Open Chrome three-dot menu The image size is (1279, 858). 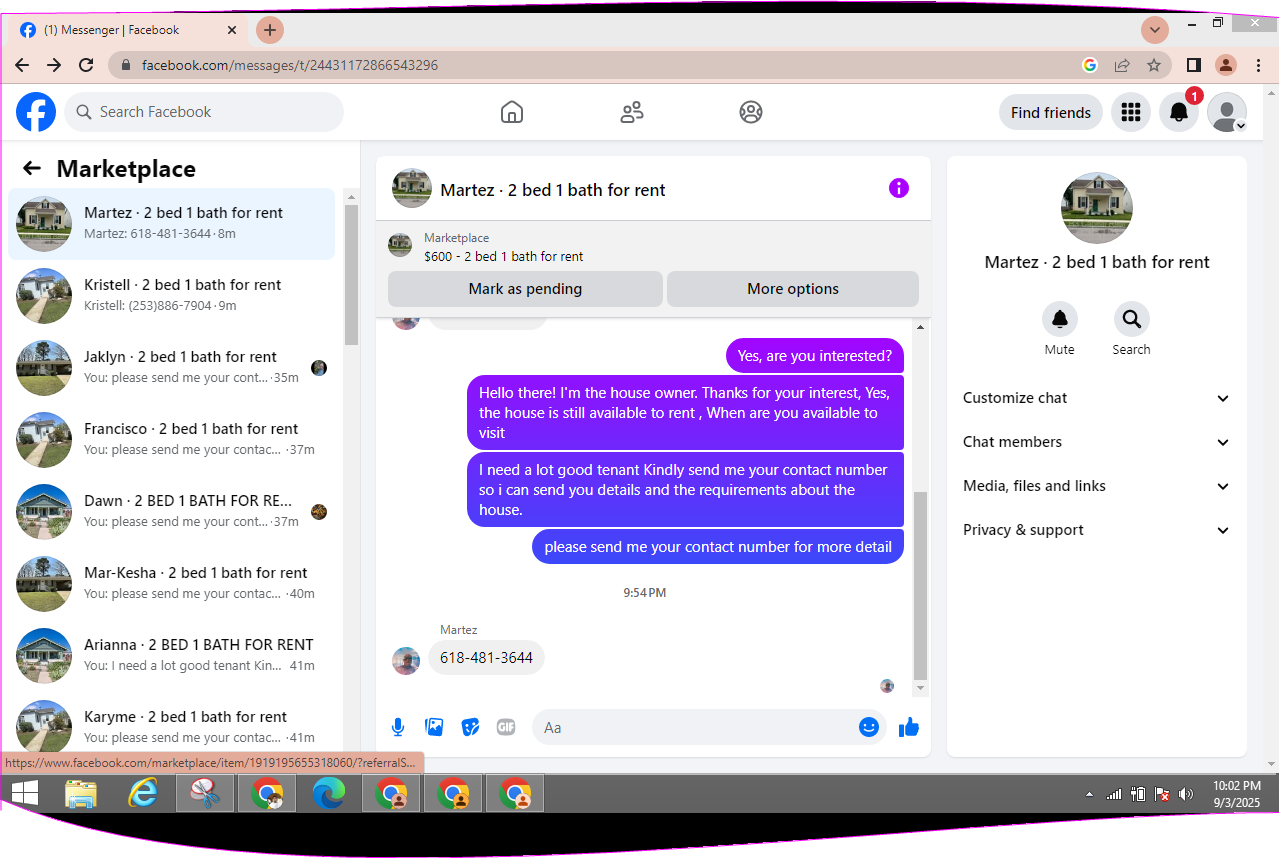(x=1258, y=65)
